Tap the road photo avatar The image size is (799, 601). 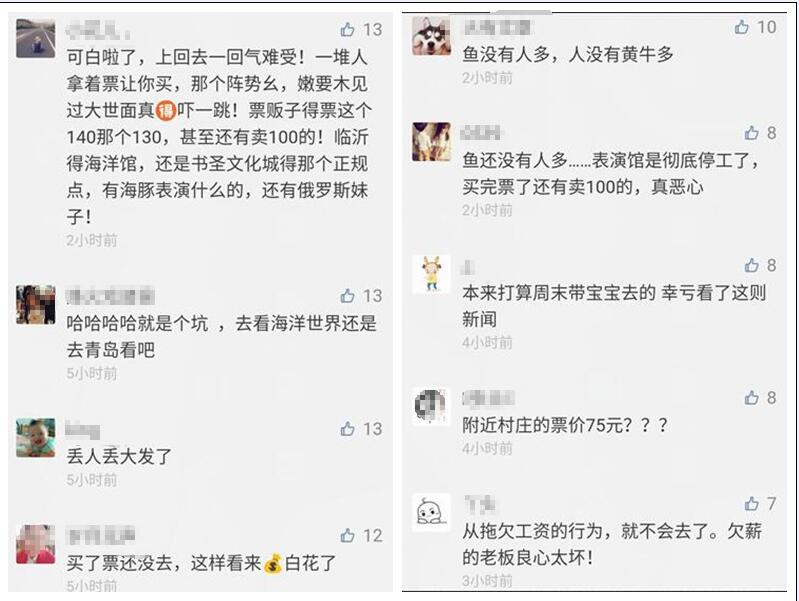point(36,39)
